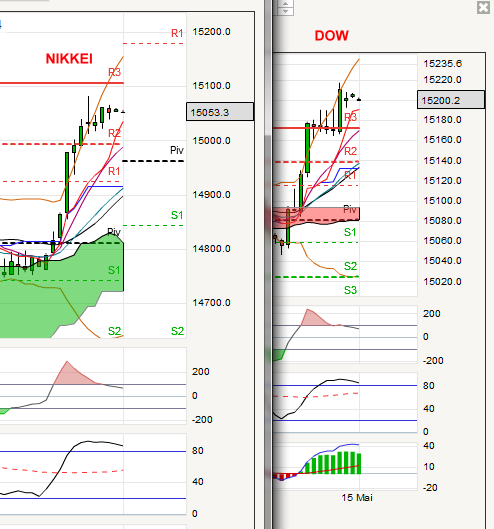
Task: Click the -20 label on DOW histogram axis
Action: 430,488
